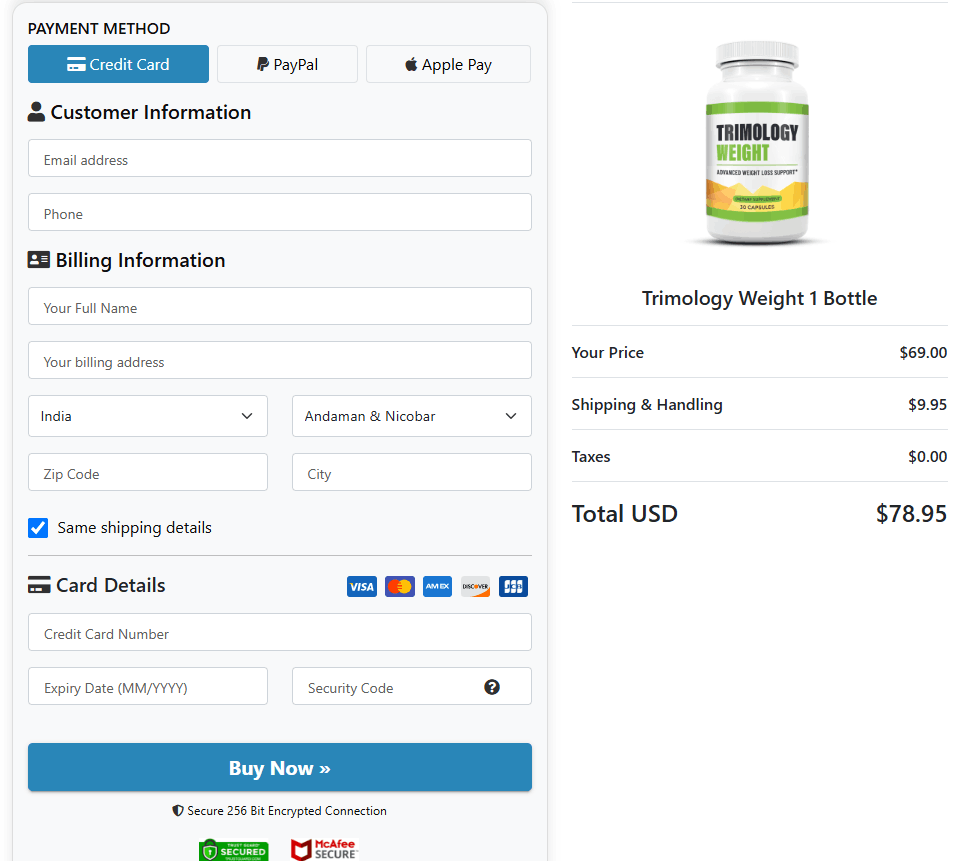Viewport: 957px width, 861px height.
Task: Click the security code help question mark
Action: coord(492,687)
